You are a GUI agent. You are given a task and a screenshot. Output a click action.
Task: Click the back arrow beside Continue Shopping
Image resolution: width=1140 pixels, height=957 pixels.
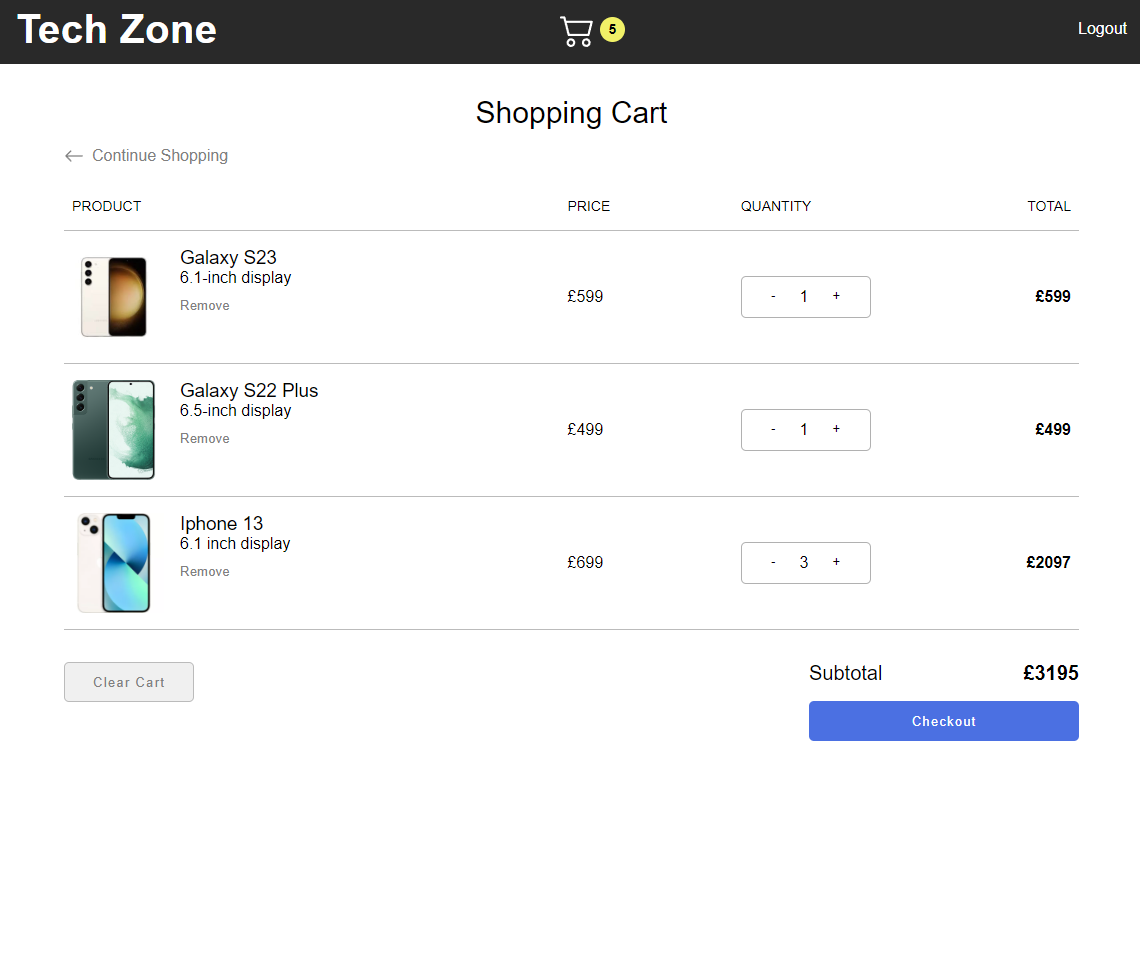tap(73, 156)
